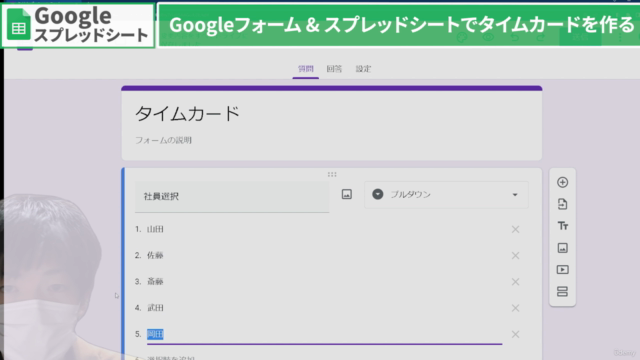The image size is (640, 360).
Task: Open the プルダウン question type dropdown
Action: (x=446, y=195)
